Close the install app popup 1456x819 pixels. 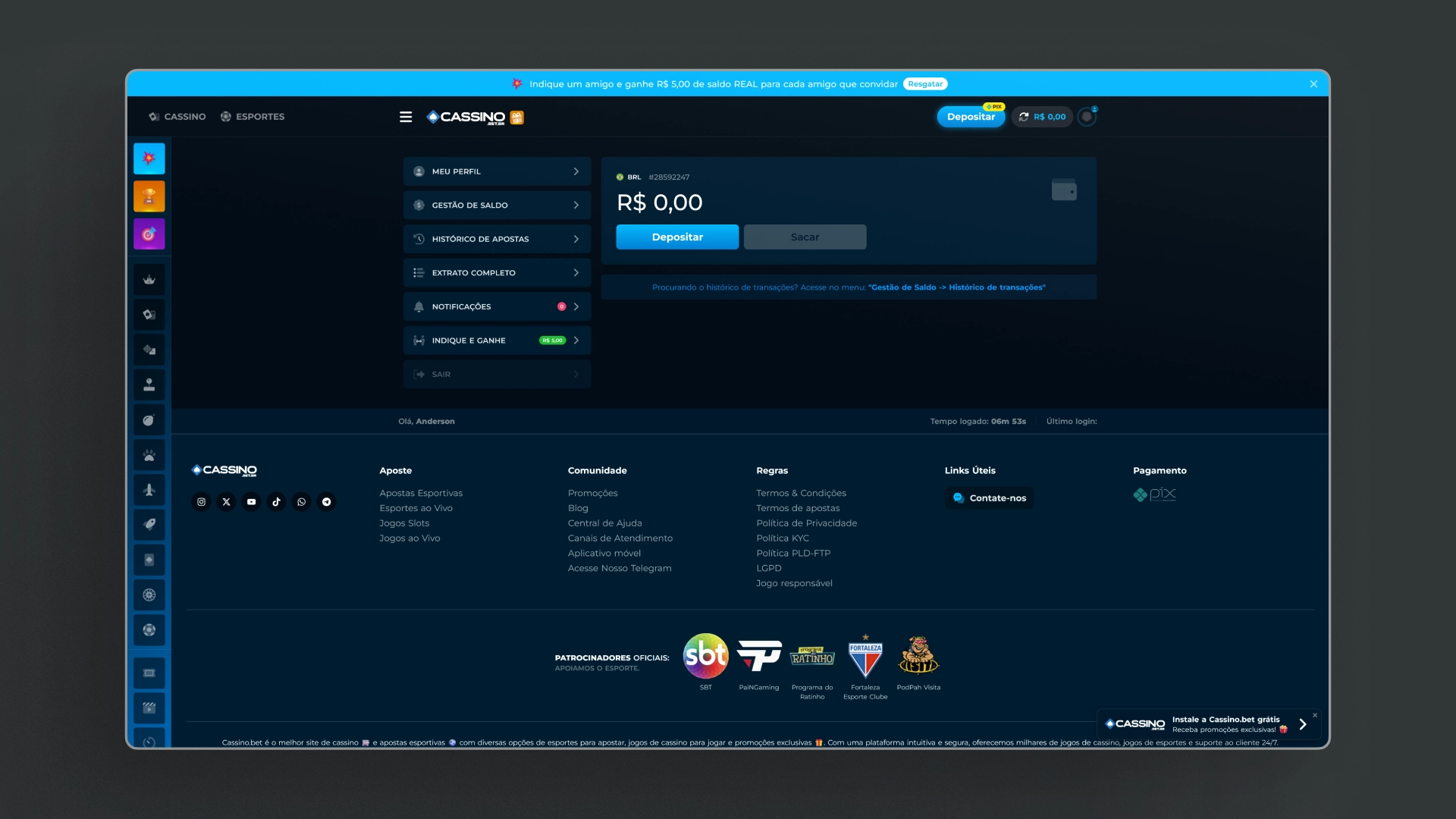coord(1315,715)
